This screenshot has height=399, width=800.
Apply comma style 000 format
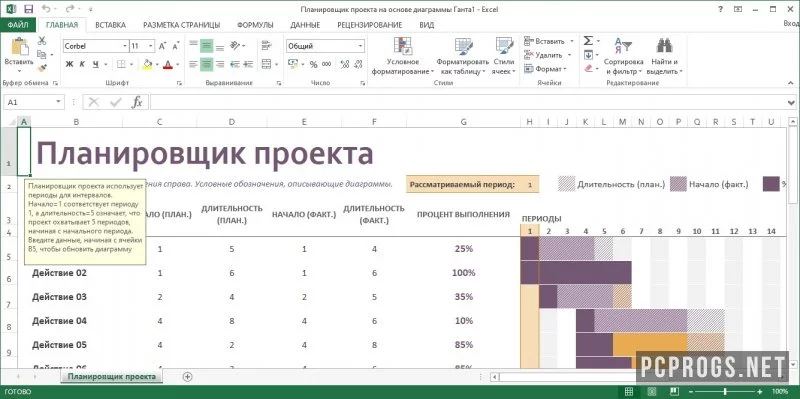tap(326, 64)
